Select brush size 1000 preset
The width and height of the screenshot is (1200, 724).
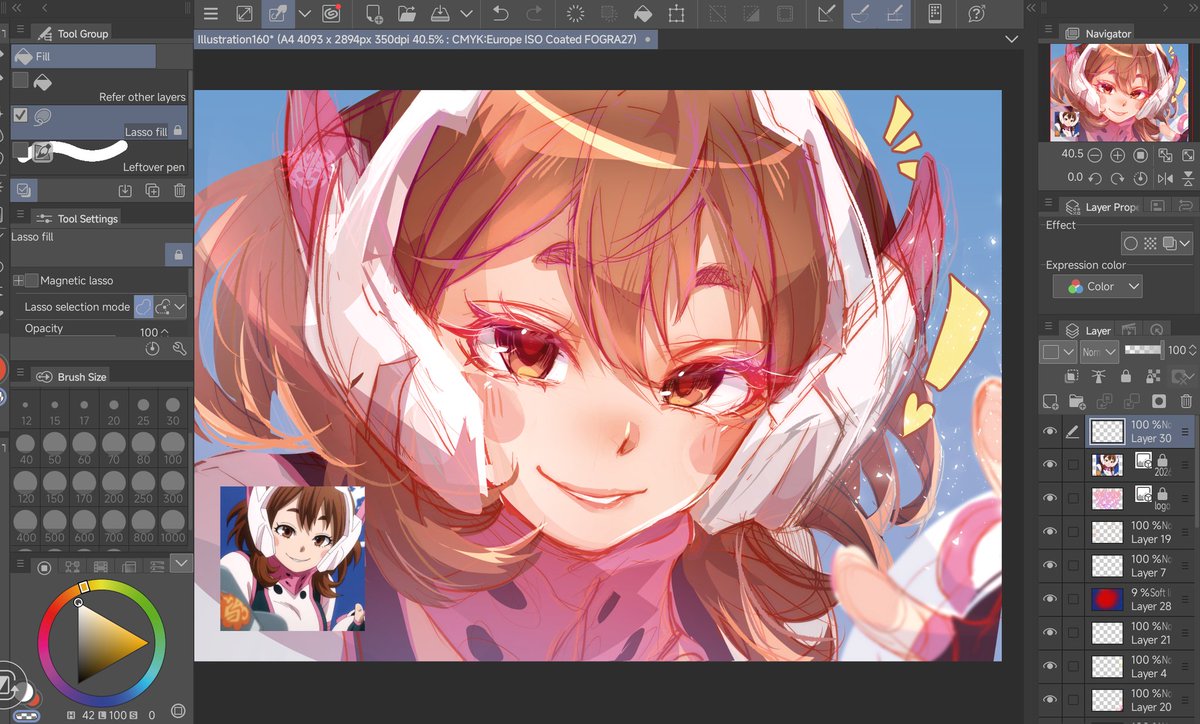173,526
